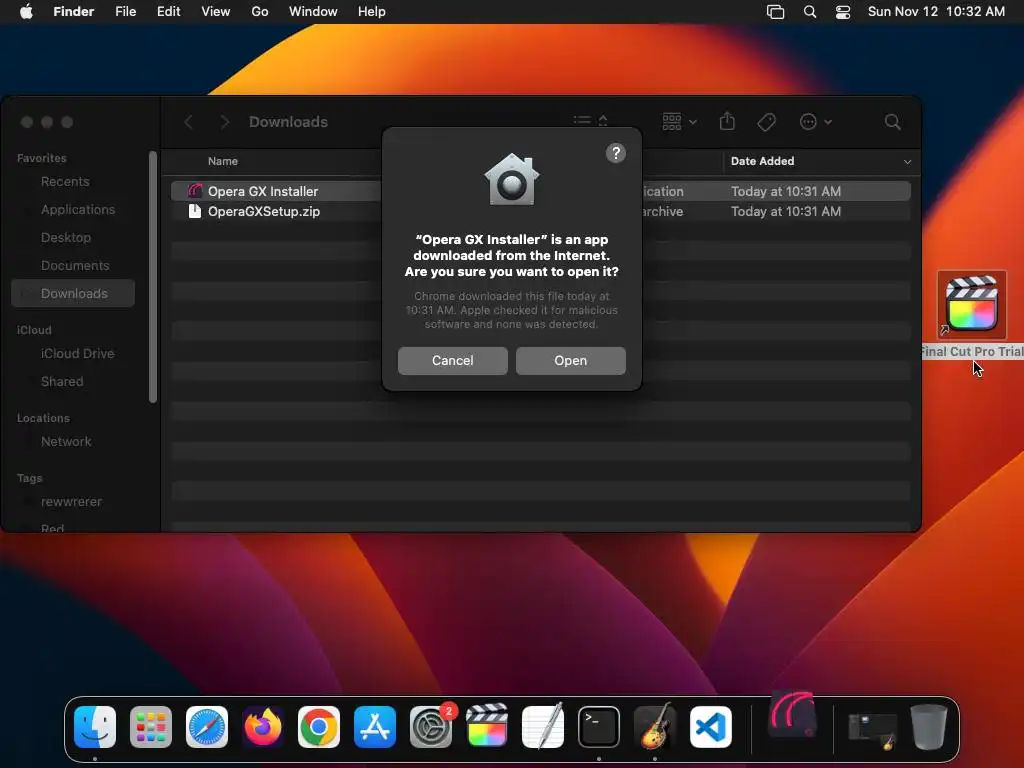Click the Share icon in Finder toolbar
Image resolution: width=1024 pixels, height=768 pixels.
(x=728, y=121)
